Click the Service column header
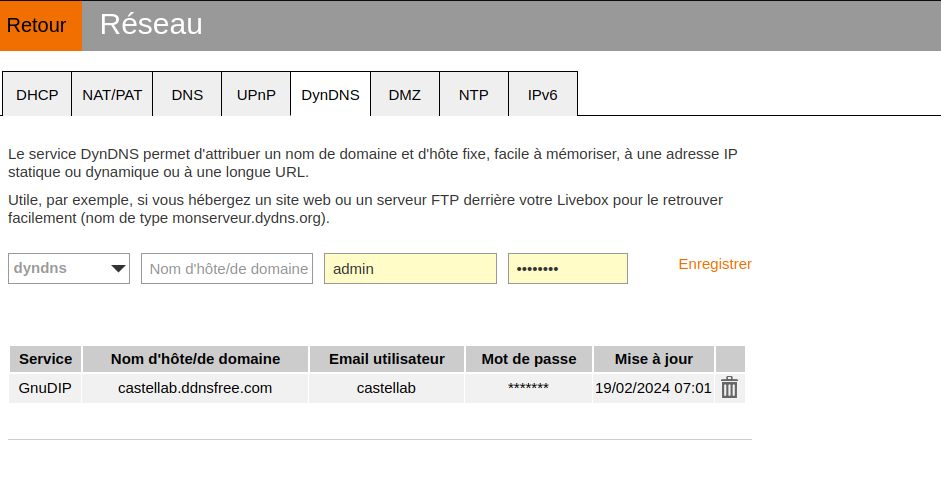Viewport: 941px width, 498px height. (46, 359)
